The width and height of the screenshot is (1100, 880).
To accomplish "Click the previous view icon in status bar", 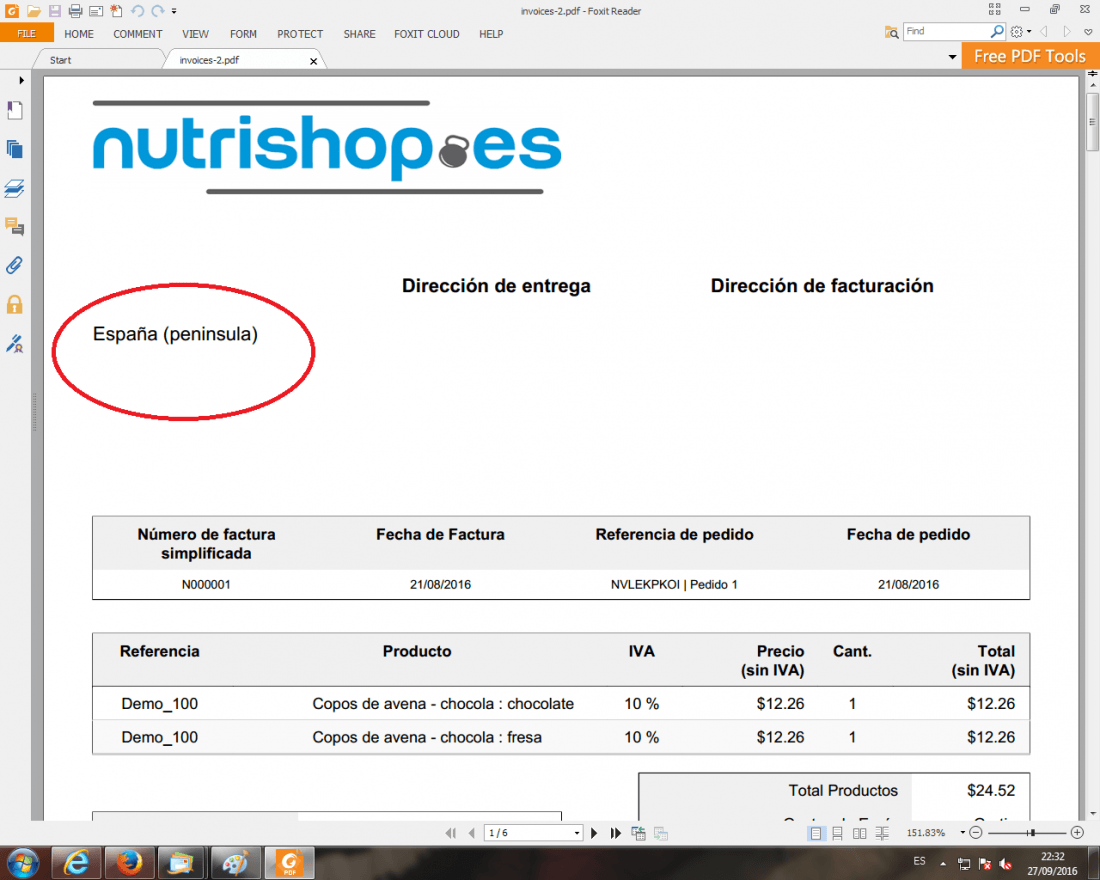I will (x=638, y=833).
